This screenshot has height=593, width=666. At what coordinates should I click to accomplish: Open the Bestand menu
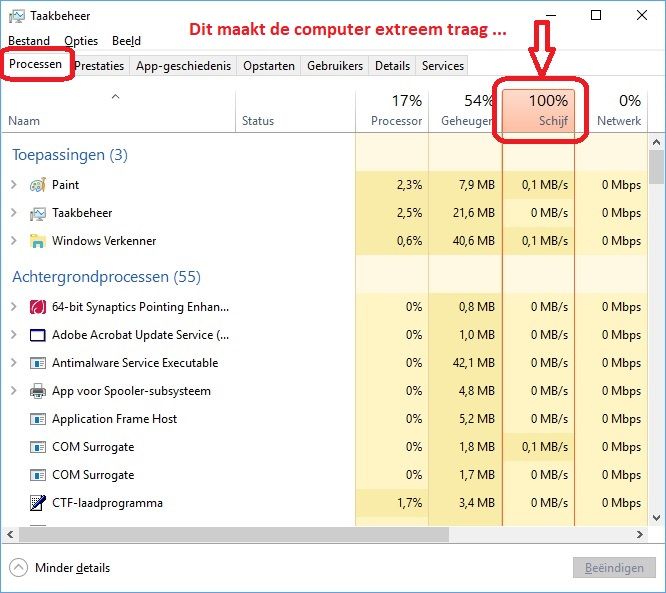(29, 41)
